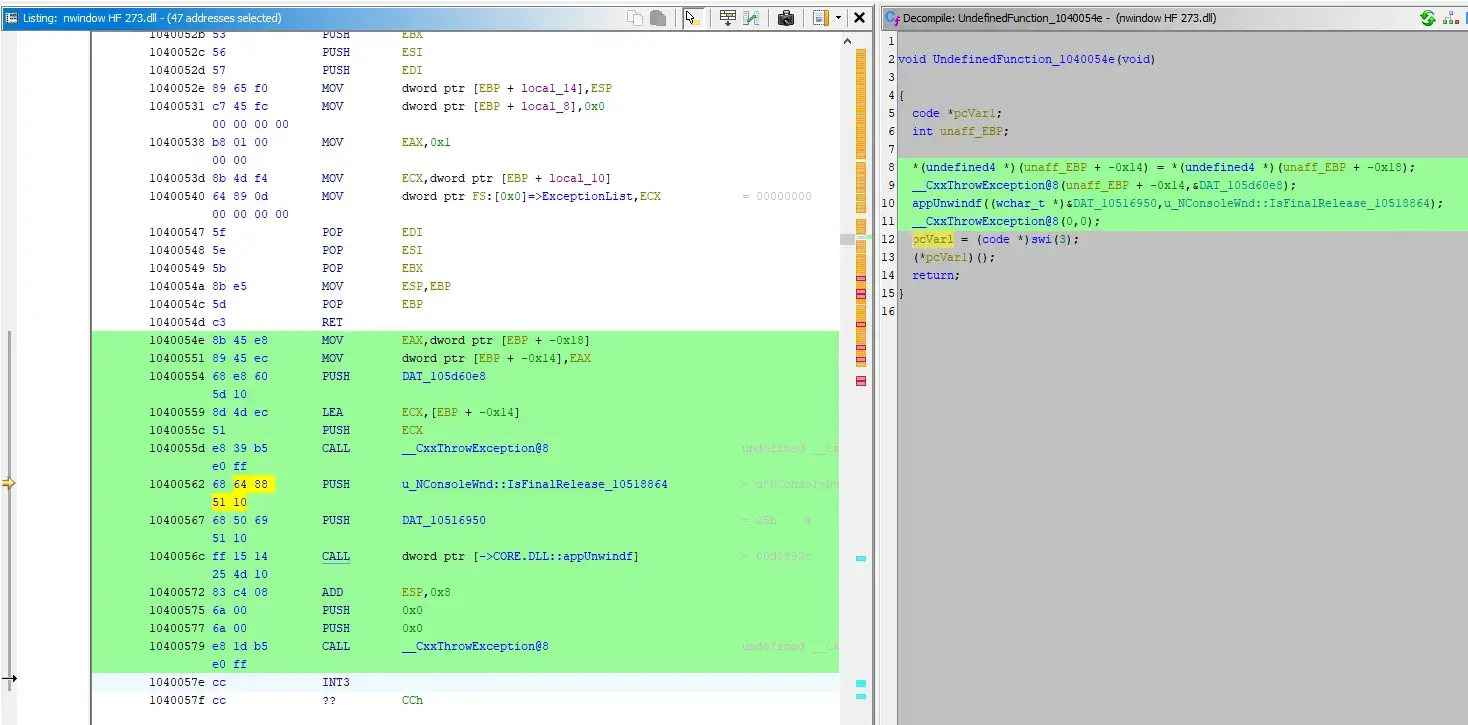The height and width of the screenshot is (725, 1468).
Task: Click __CxxThrowException@8 operand at 10400579
Action: pos(475,646)
